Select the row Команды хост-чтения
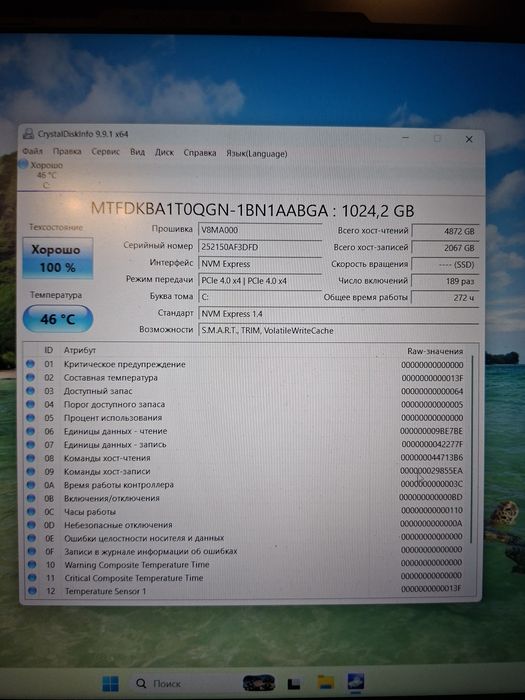This screenshot has width=525, height=700. click(x=245, y=458)
